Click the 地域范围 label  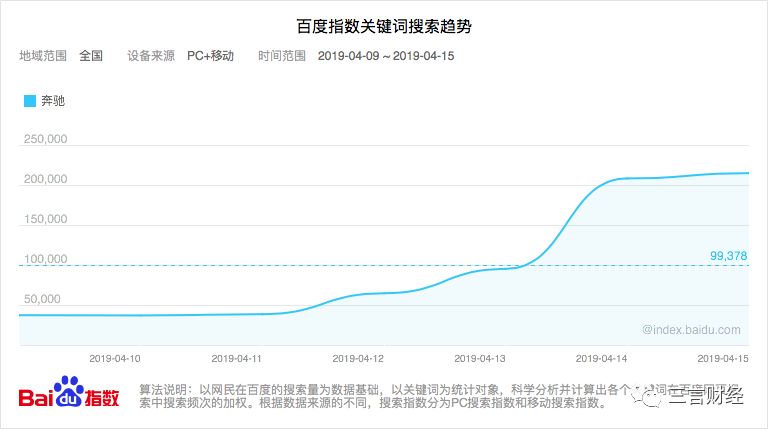click(x=43, y=56)
